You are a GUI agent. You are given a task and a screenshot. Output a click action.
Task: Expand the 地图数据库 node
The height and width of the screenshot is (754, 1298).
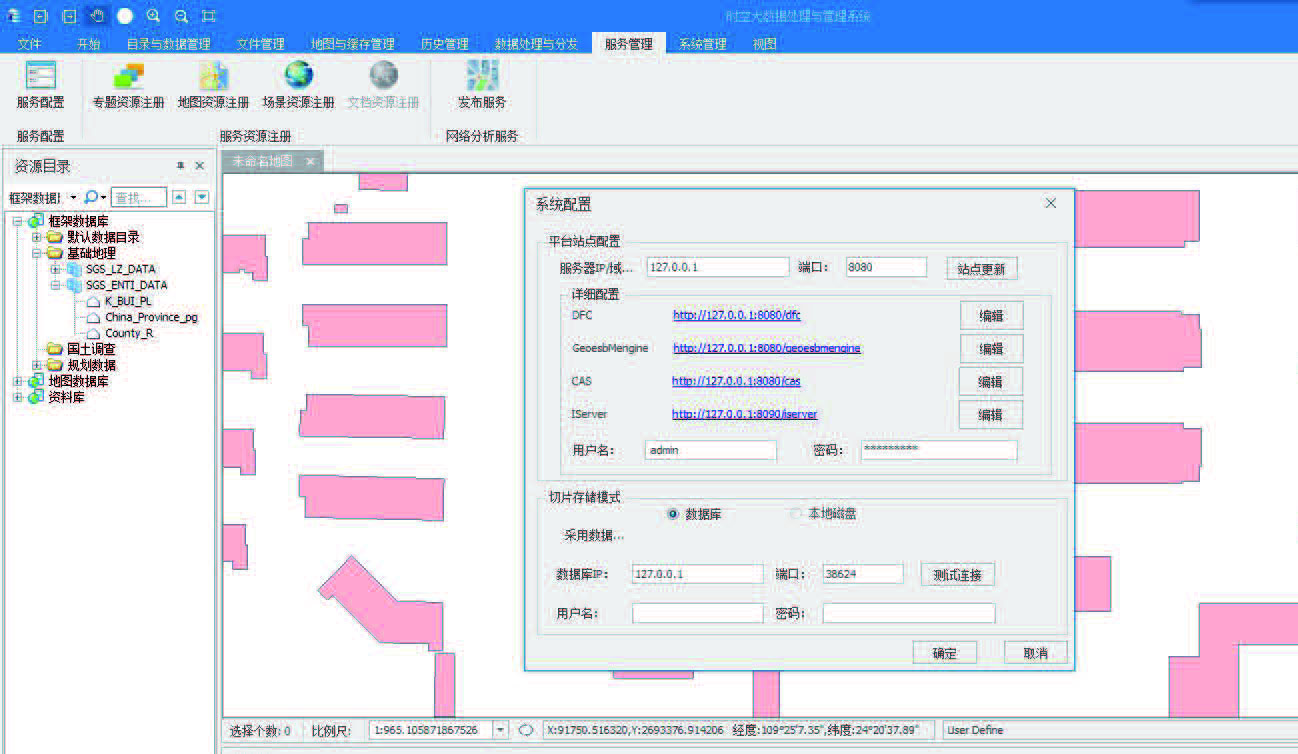[x=17, y=381]
